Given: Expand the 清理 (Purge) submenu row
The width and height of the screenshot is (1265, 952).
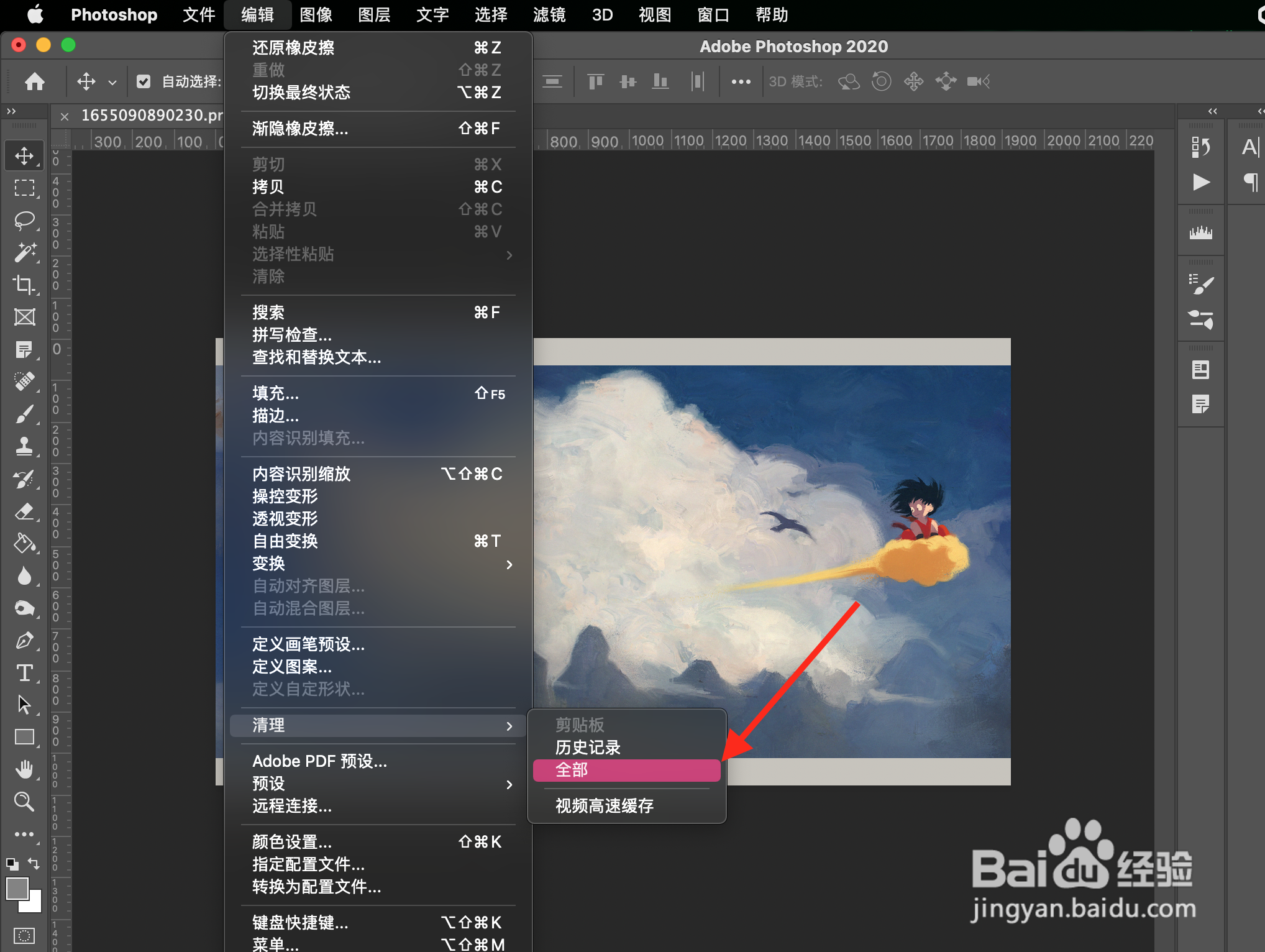Looking at the screenshot, I should (379, 726).
